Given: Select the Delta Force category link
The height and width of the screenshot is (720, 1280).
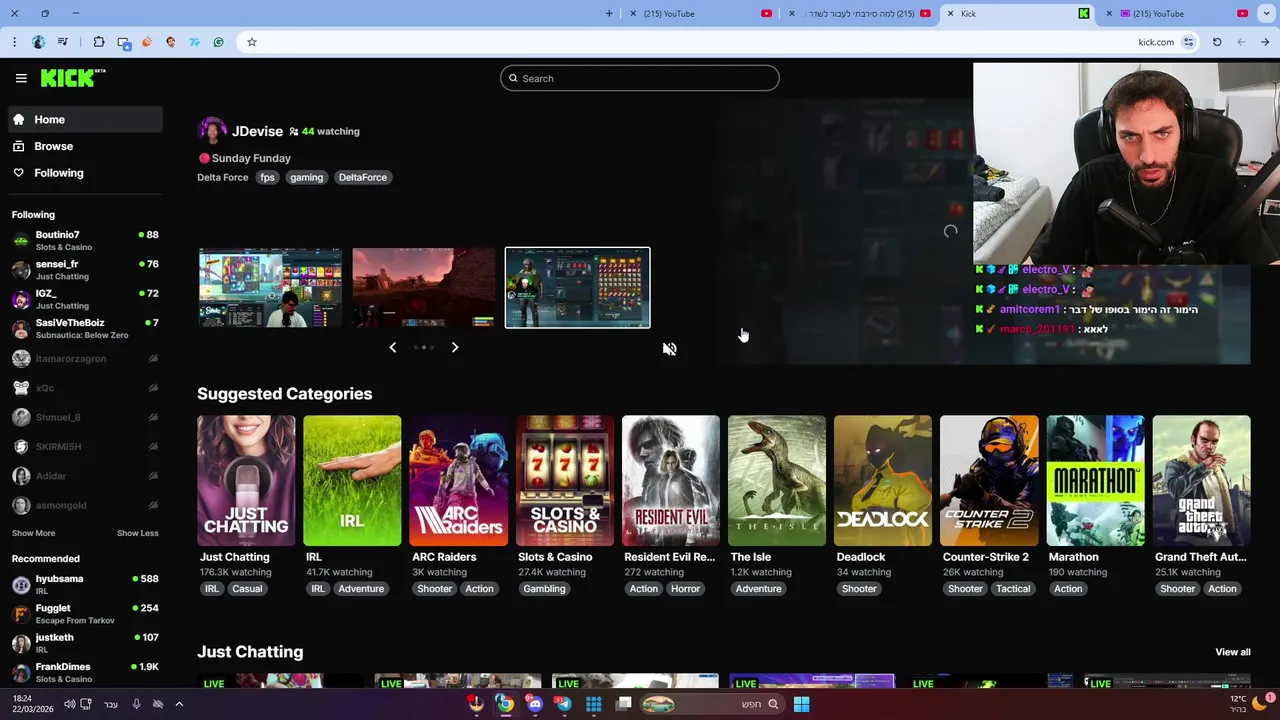Looking at the screenshot, I should 222,177.
